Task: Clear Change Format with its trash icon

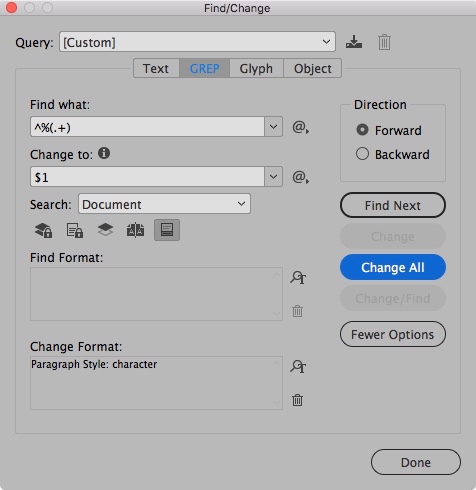Action: pyautogui.click(x=297, y=400)
